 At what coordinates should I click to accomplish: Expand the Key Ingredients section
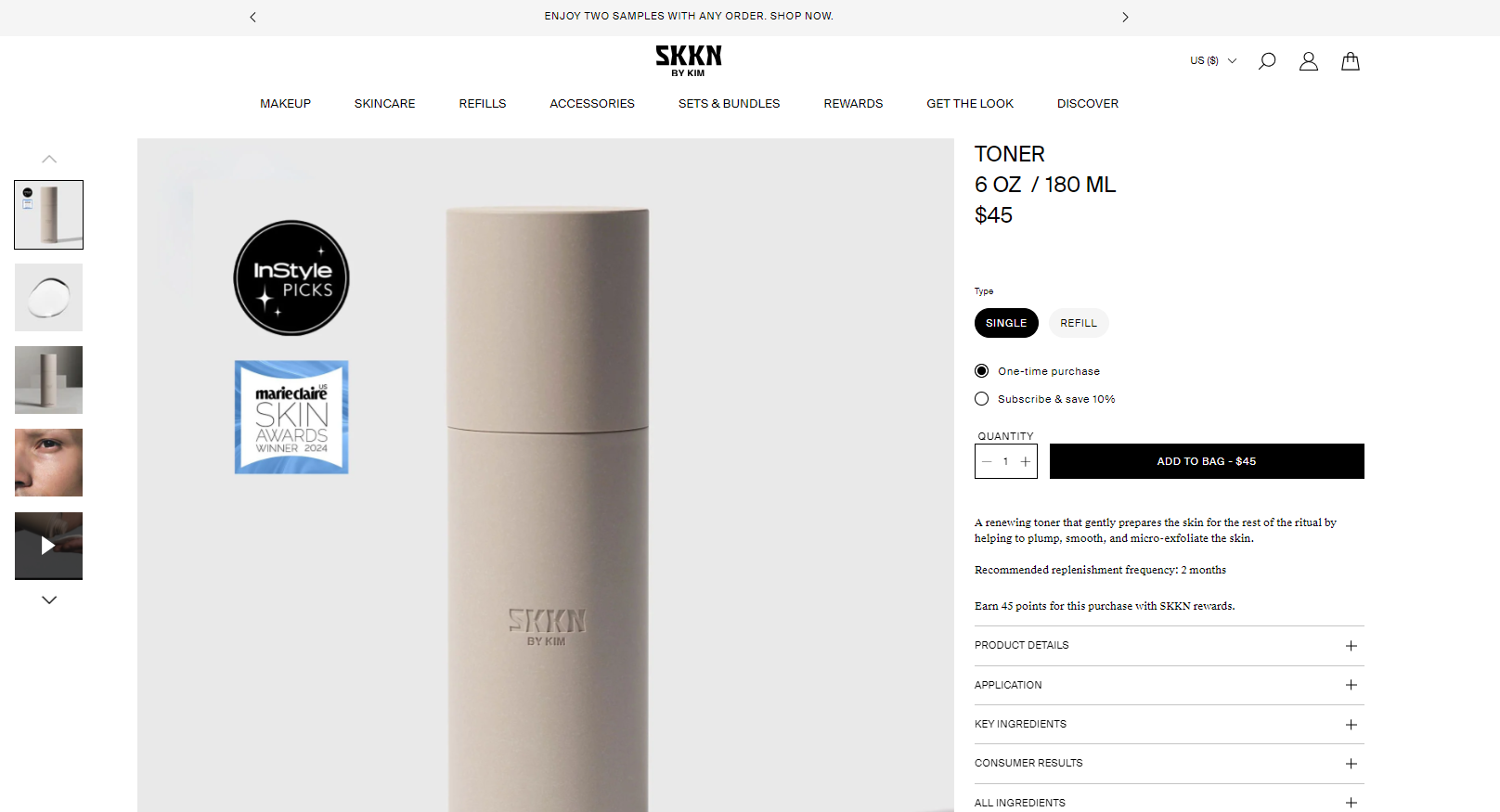pyautogui.click(x=1170, y=725)
